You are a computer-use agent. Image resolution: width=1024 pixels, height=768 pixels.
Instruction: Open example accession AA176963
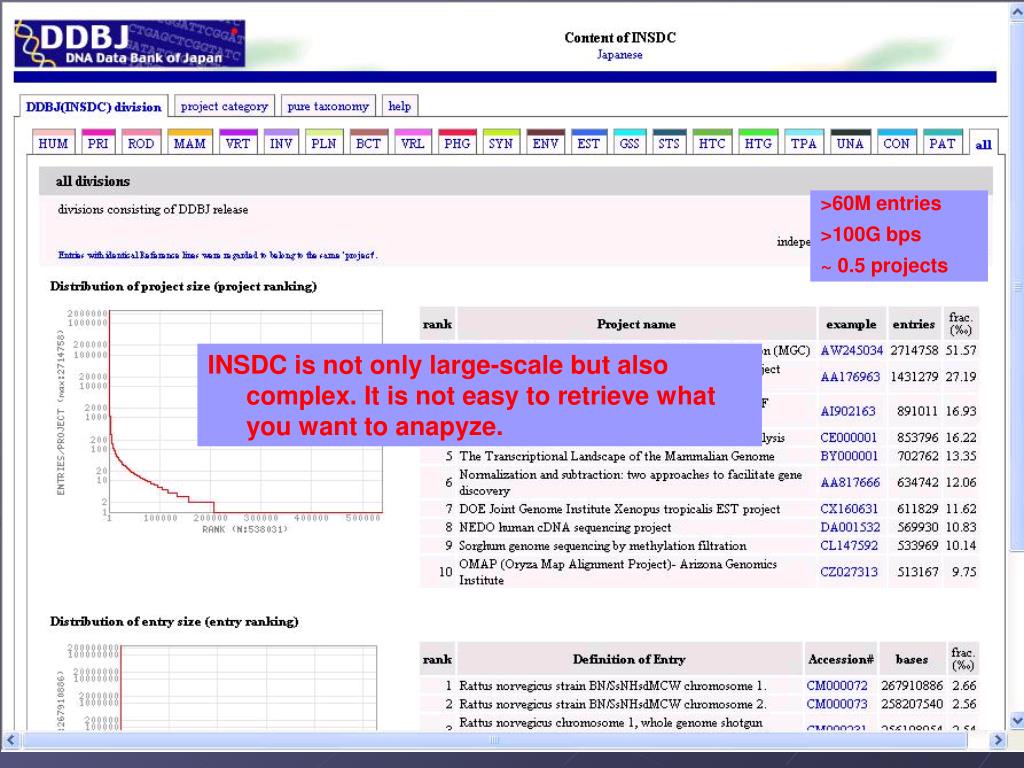tap(850, 377)
